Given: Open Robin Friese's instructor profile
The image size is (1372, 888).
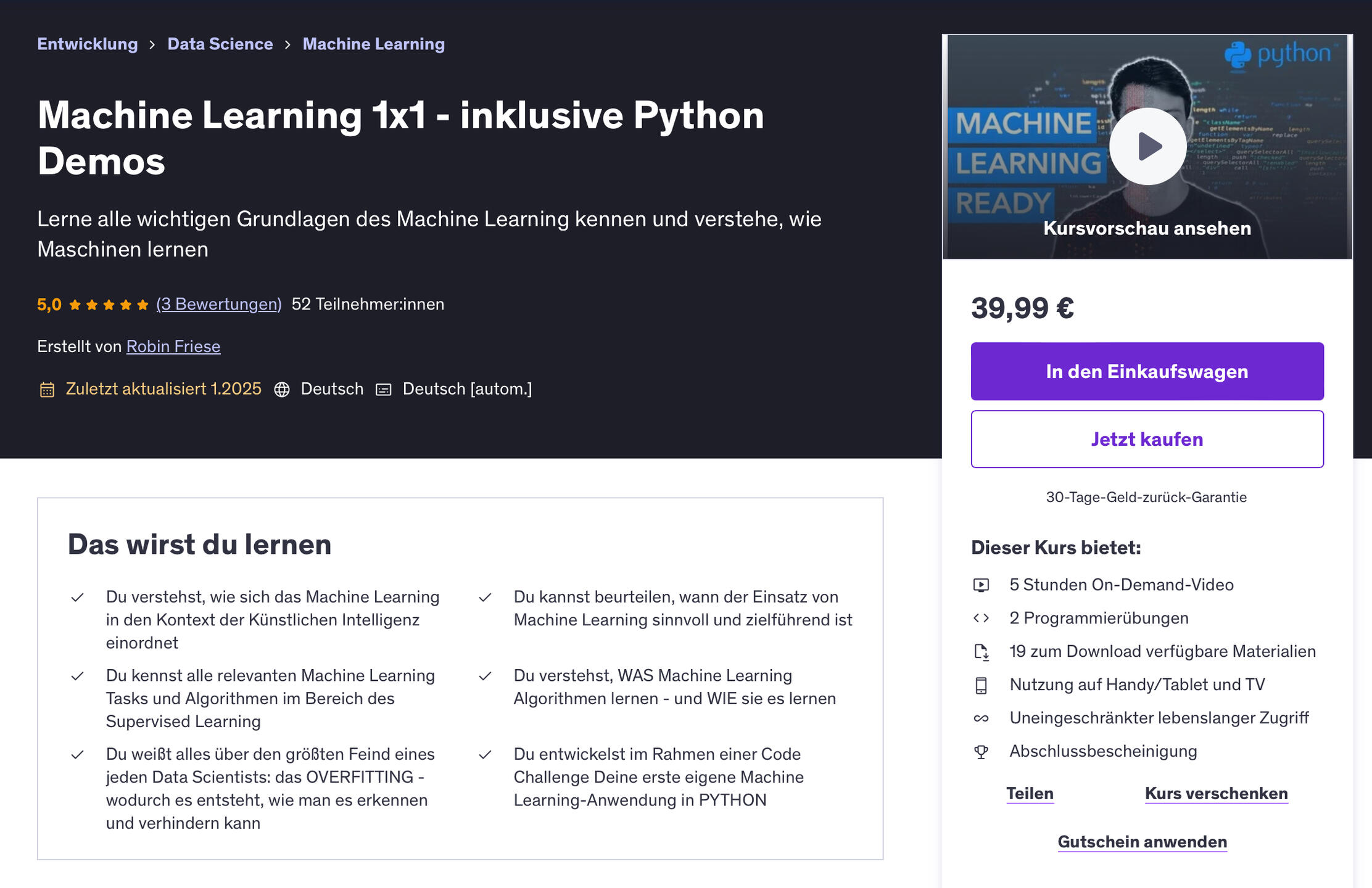Looking at the screenshot, I should [x=173, y=346].
